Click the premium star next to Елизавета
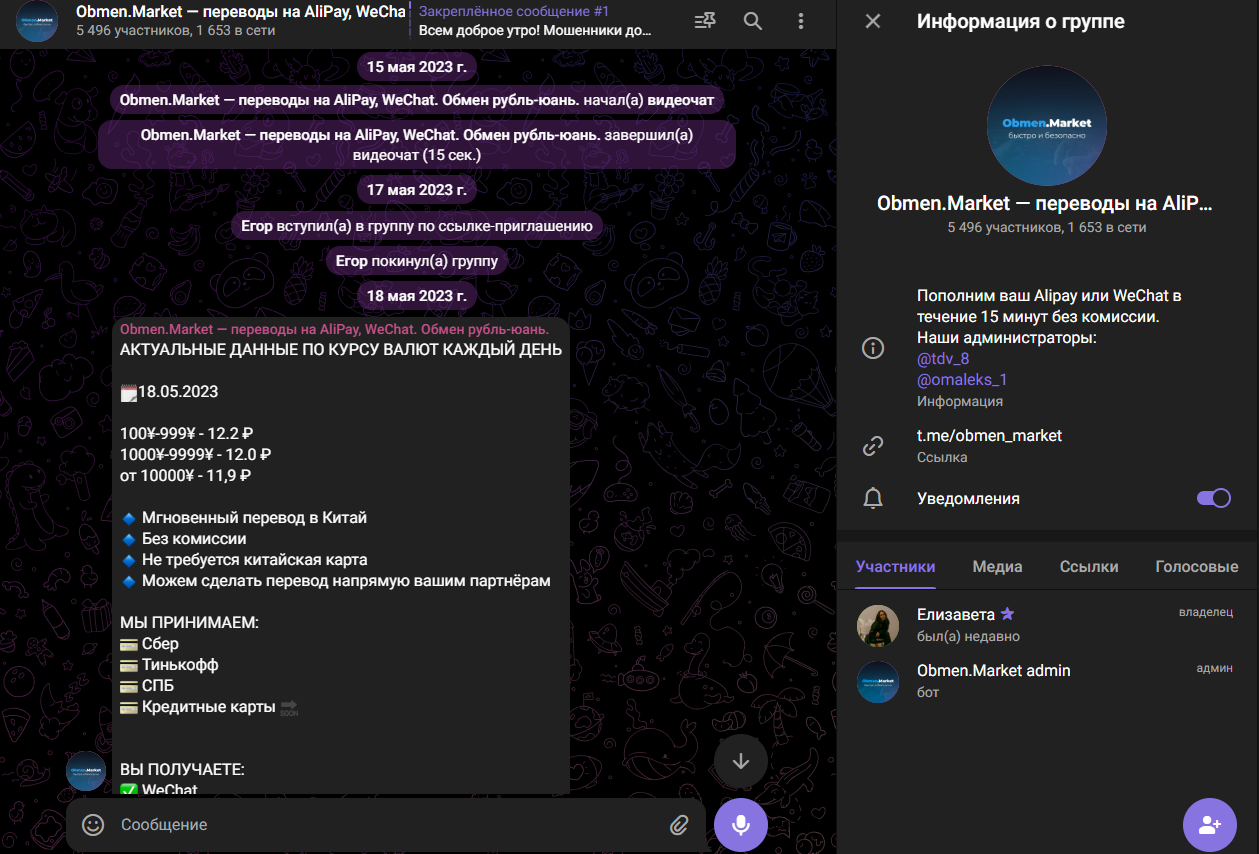This screenshot has width=1259, height=854. [x=1007, y=614]
